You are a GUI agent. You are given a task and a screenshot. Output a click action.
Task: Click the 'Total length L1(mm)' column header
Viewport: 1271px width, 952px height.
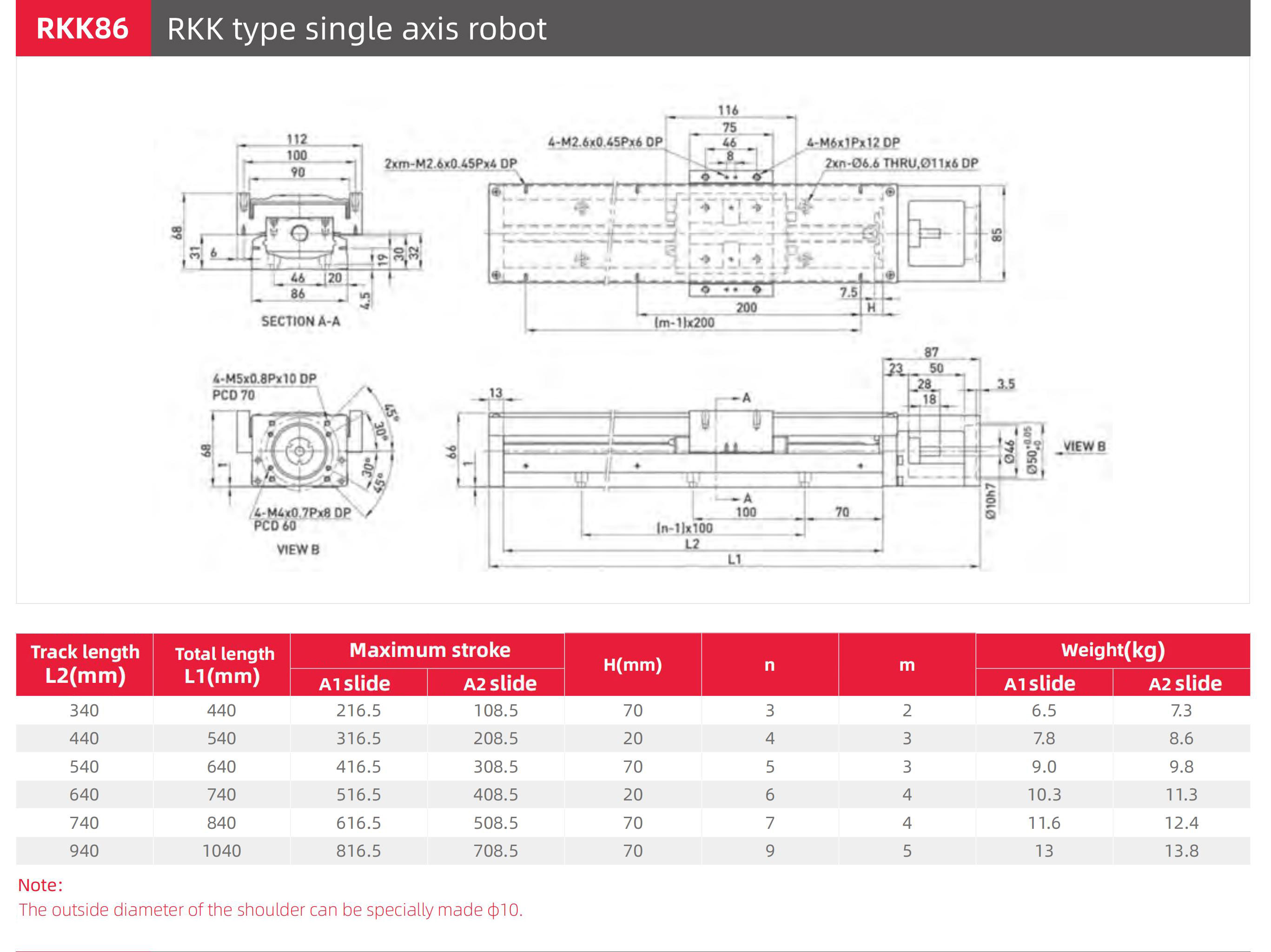coord(222,664)
